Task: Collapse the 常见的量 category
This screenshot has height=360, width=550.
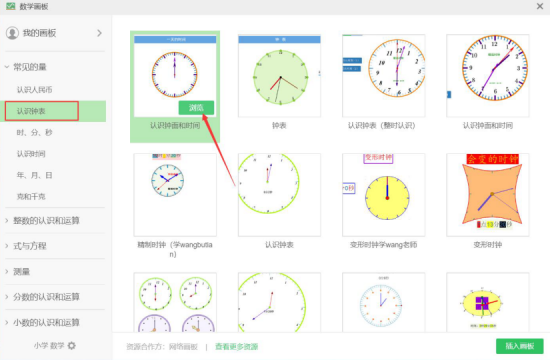Action: [7, 67]
